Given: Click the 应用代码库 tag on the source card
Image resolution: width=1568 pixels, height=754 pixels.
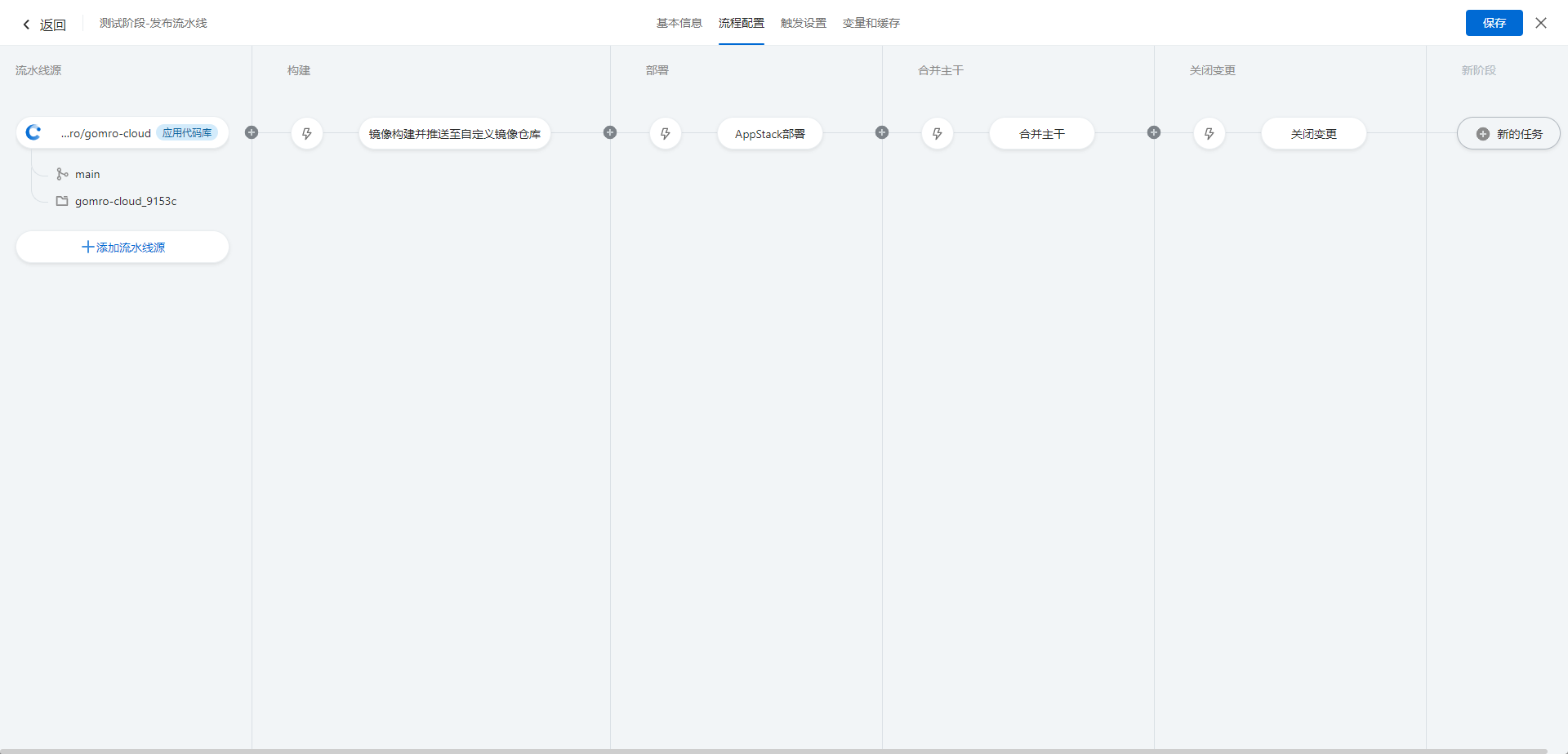Looking at the screenshot, I should (189, 132).
